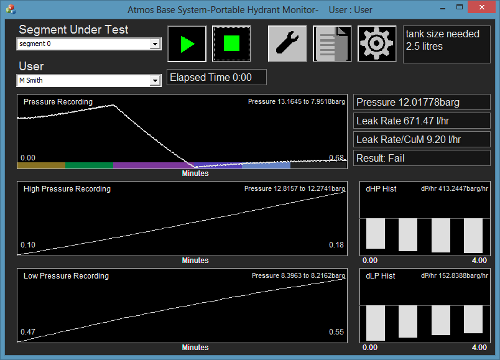Click the 'dHP Hist' histogram title
The height and width of the screenshot is (360, 500).
point(381,189)
